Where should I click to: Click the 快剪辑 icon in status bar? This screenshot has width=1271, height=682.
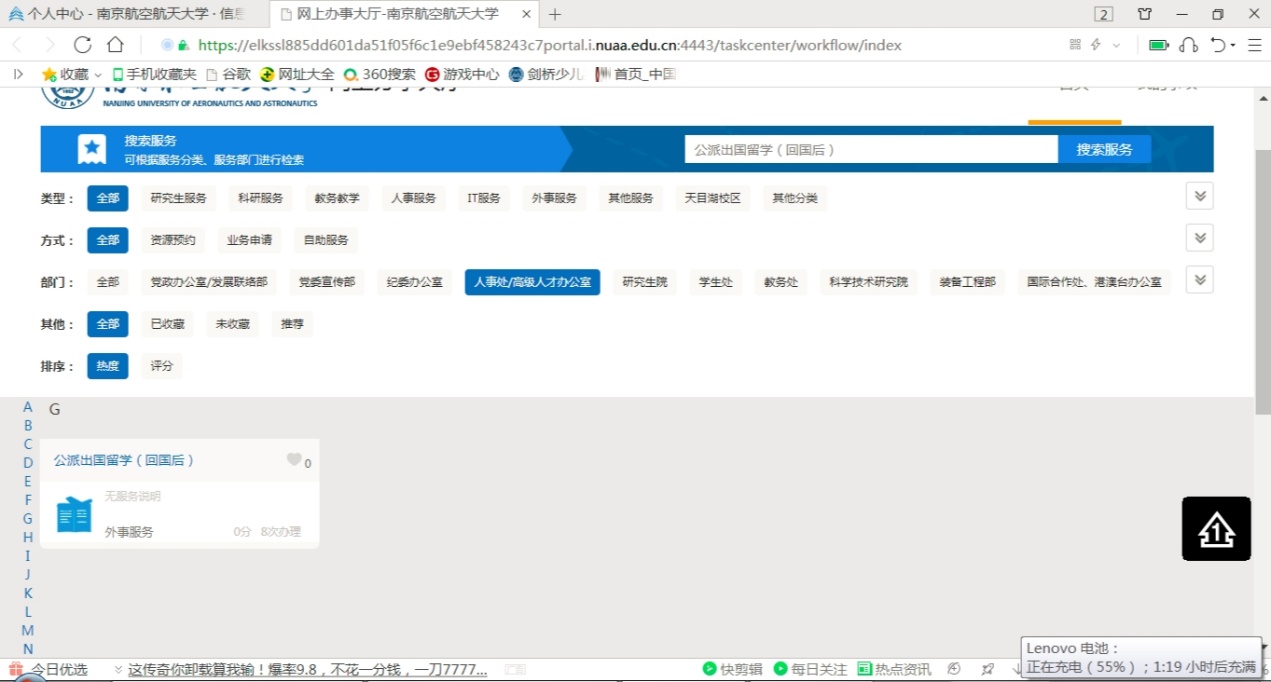(x=710, y=669)
